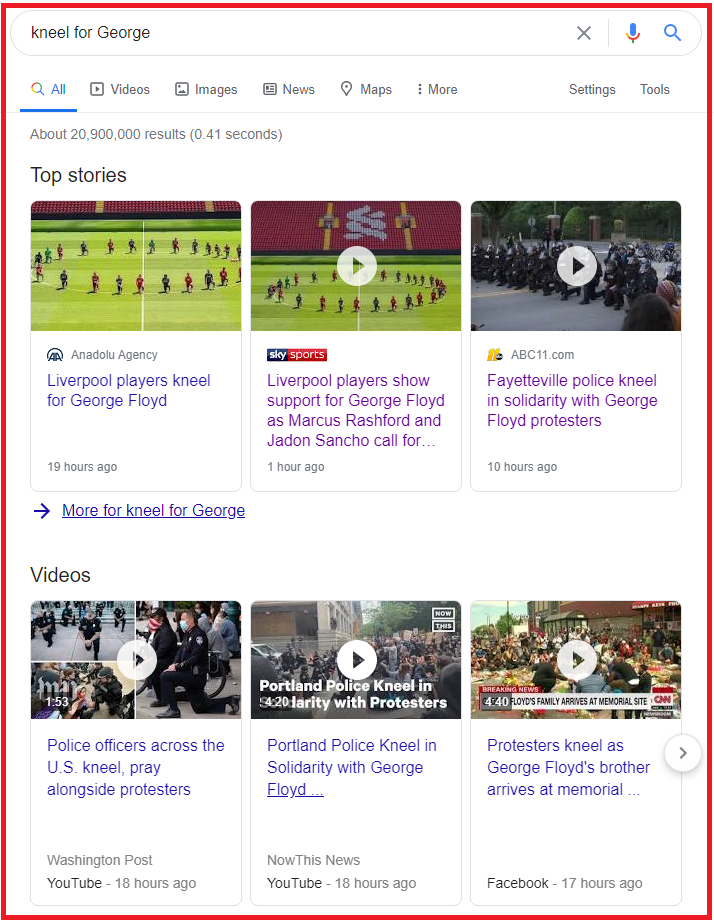This screenshot has height=924, width=714.
Task: Open 'Police officers across the U.S. kneel' link
Action: (135, 767)
